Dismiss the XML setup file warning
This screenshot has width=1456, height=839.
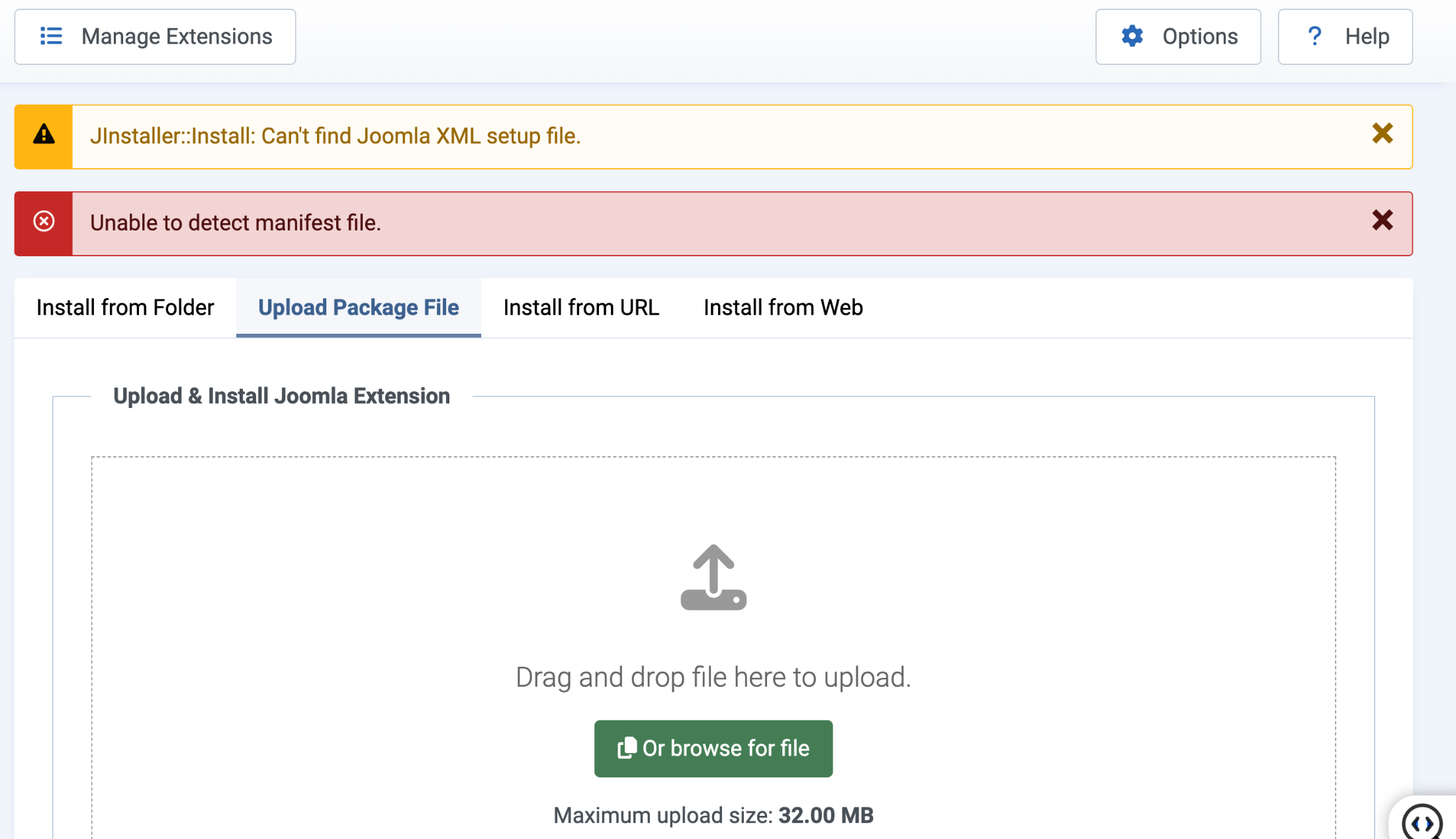pyautogui.click(x=1383, y=134)
